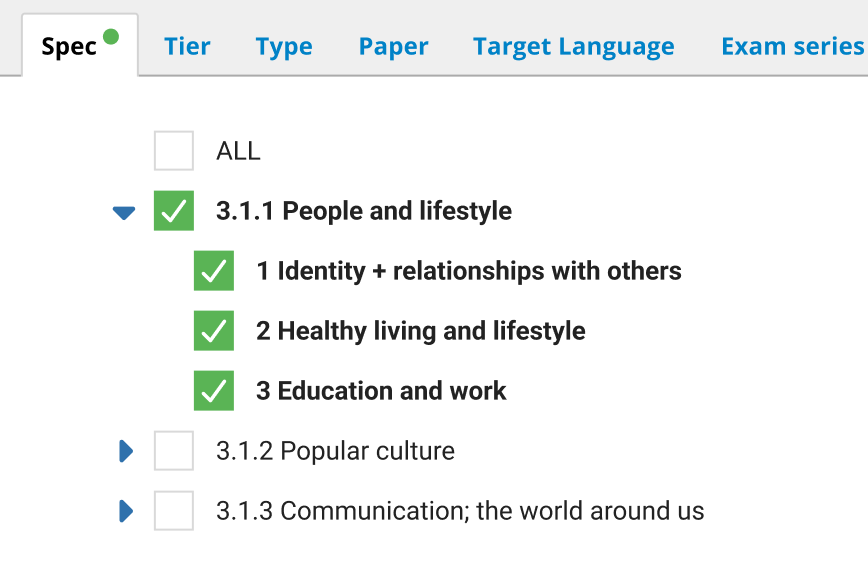This screenshot has width=868, height=580.
Task: Switch to the Type tab
Action: [x=284, y=46]
